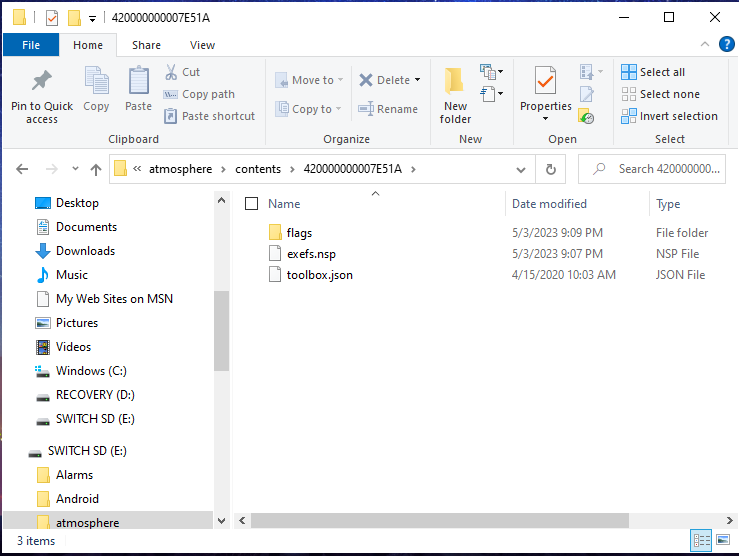
Task: Open the Easy access dropdown icon
Action: coord(491,93)
